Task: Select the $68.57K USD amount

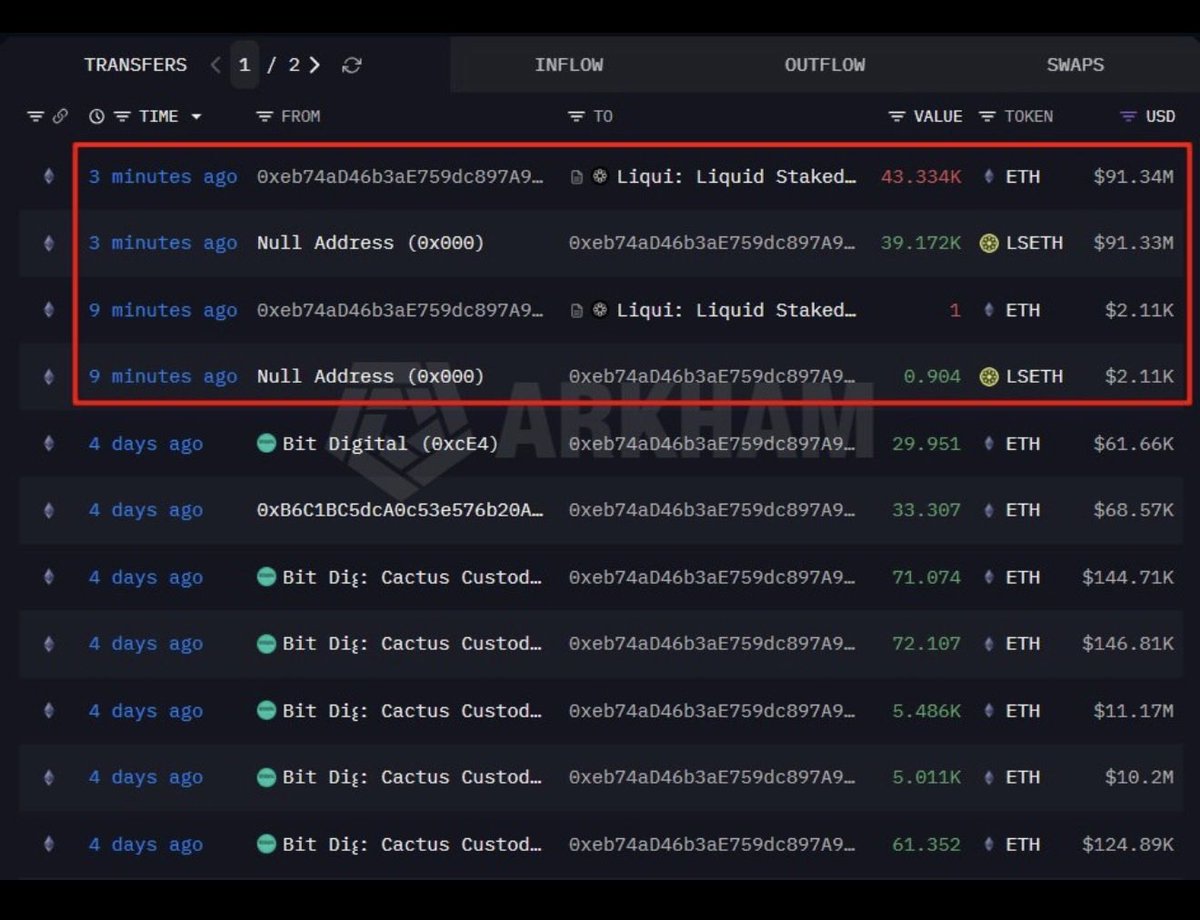Action: (1133, 510)
